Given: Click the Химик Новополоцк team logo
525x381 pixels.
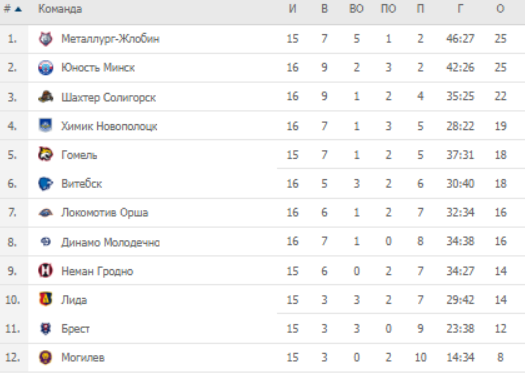Looking at the screenshot, I should pos(46,126).
